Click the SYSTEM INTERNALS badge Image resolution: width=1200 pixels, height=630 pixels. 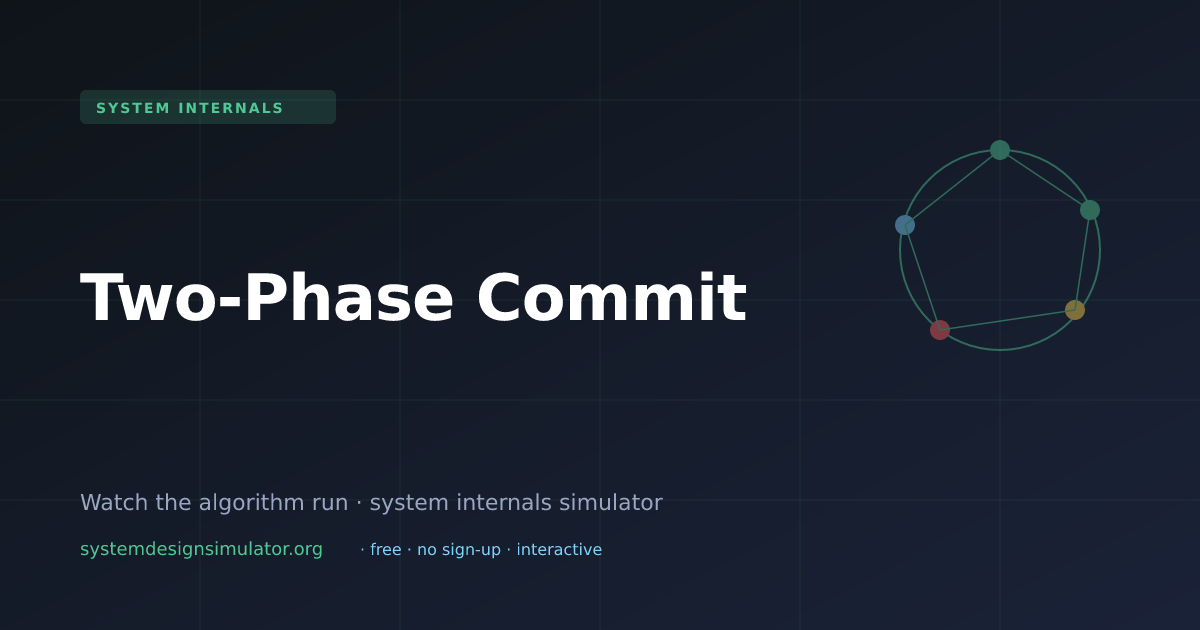click(x=208, y=107)
